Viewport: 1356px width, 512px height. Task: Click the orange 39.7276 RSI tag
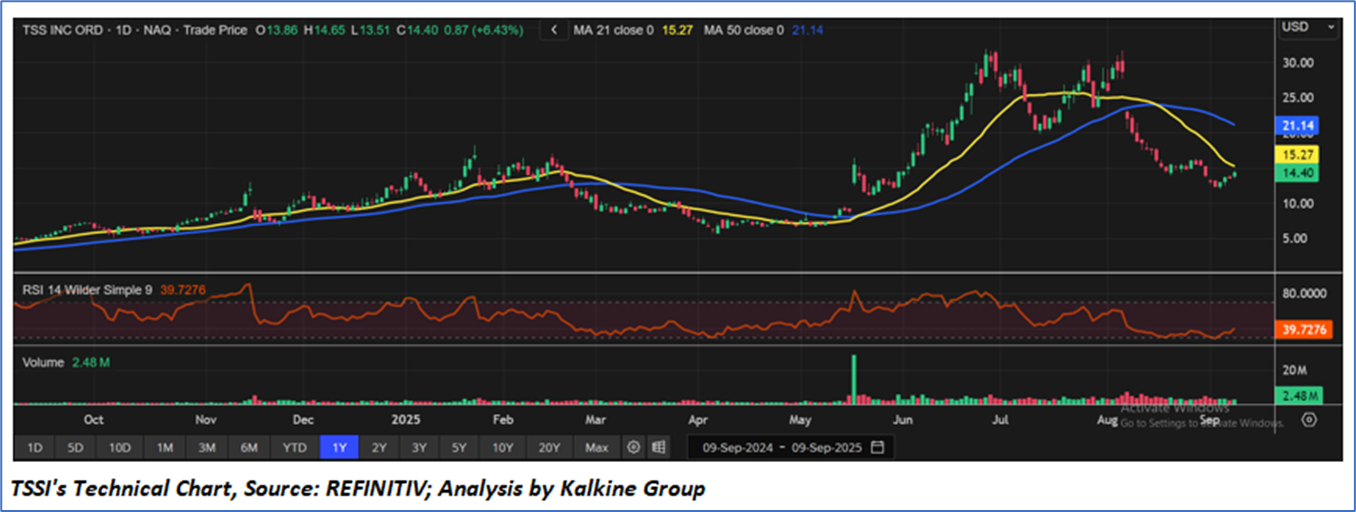tap(1304, 329)
